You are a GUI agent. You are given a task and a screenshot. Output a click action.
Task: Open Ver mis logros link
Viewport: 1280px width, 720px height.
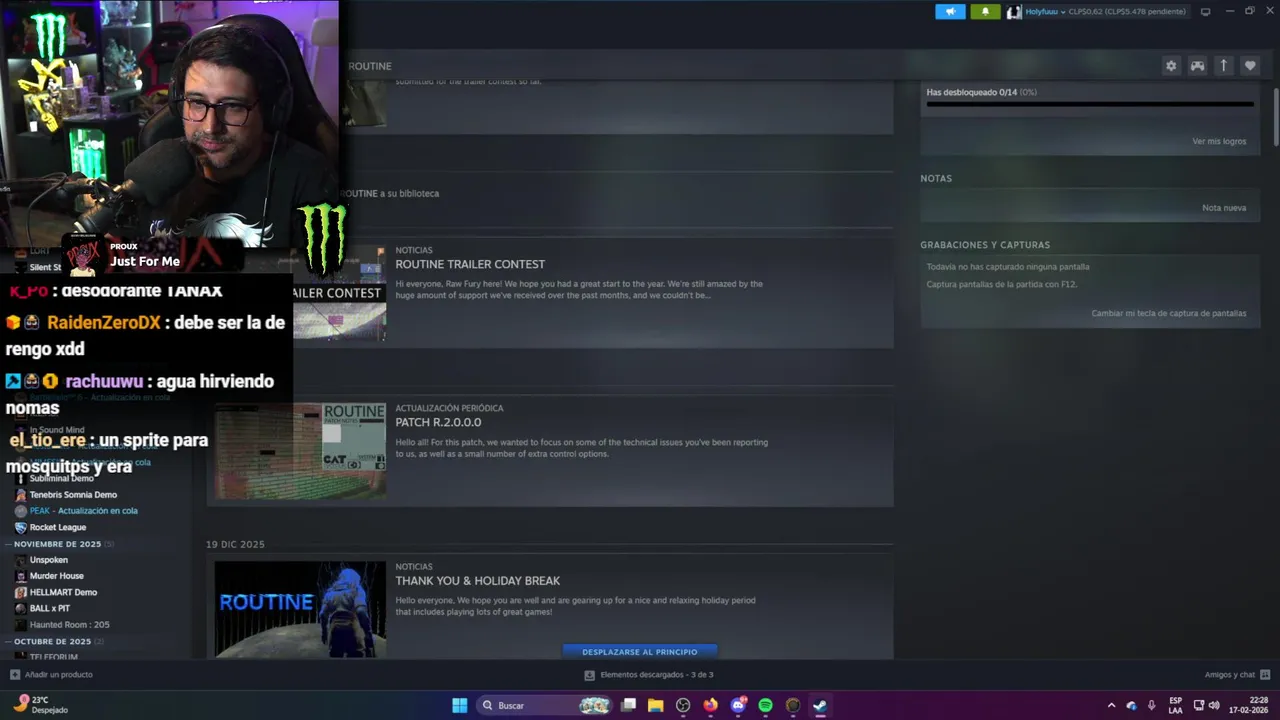tap(1219, 141)
